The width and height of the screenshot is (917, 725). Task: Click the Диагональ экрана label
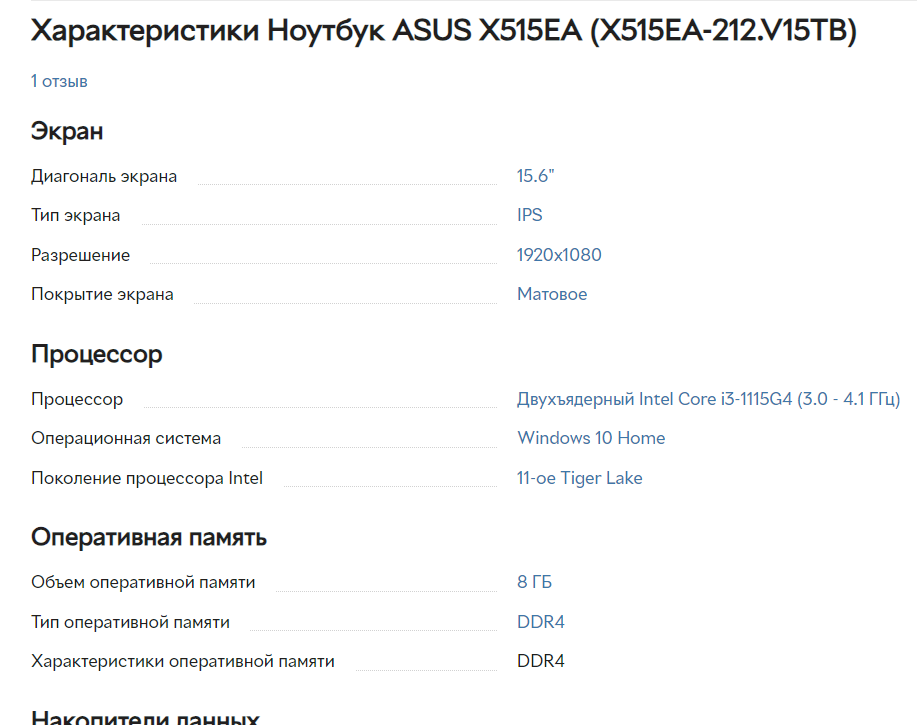[x=104, y=177]
